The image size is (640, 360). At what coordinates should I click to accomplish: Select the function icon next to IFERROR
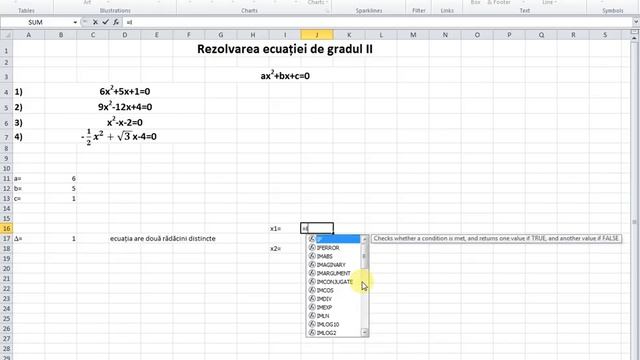pyautogui.click(x=312, y=248)
